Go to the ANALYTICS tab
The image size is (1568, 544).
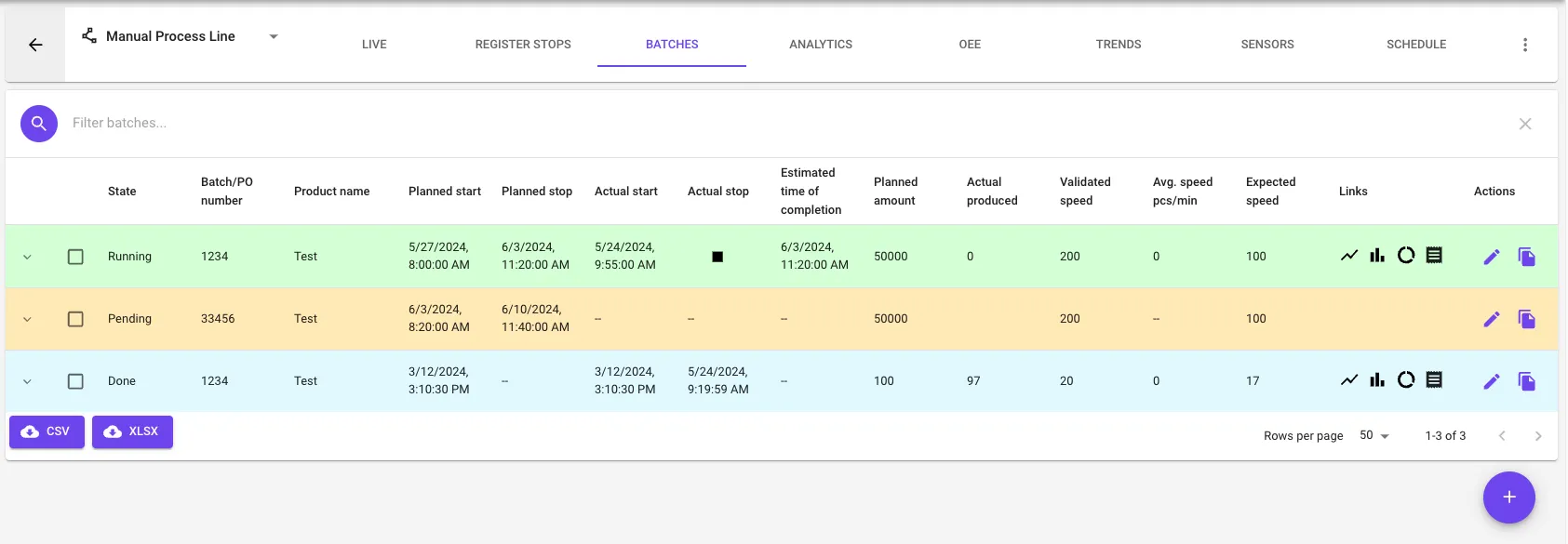point(821,44)
